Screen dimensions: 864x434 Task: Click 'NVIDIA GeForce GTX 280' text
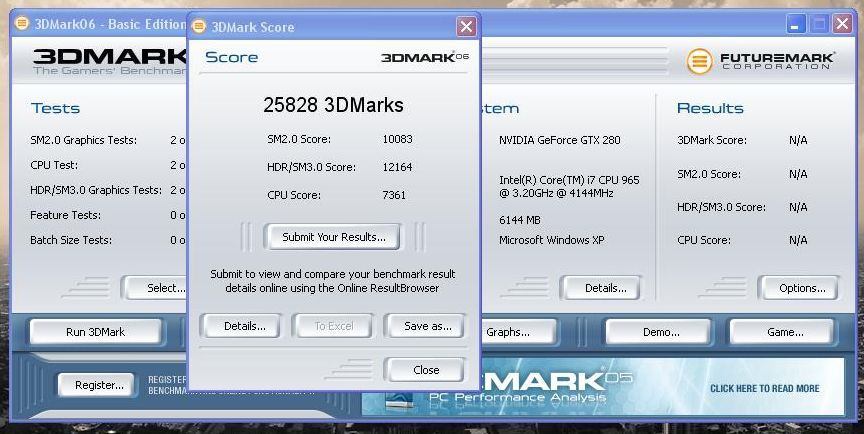tap(559, 140)
